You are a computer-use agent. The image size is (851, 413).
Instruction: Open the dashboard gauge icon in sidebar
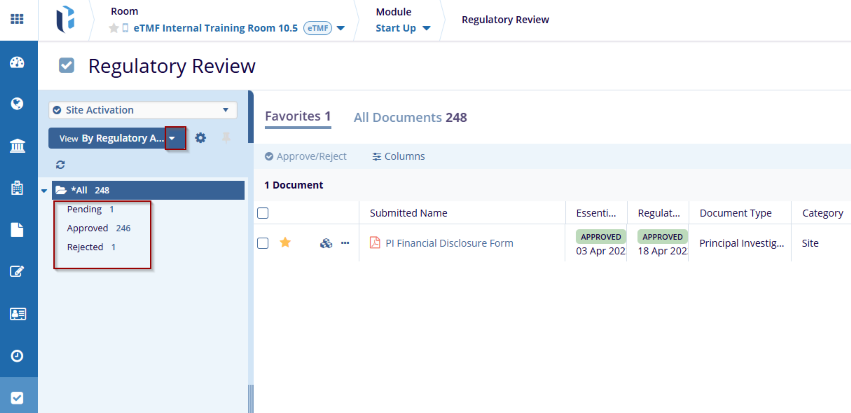[x=17, y=63]
